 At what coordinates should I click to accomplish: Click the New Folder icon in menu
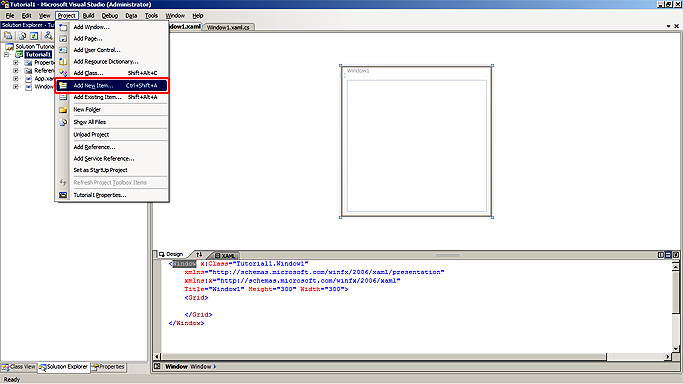[x=63, y=110]
